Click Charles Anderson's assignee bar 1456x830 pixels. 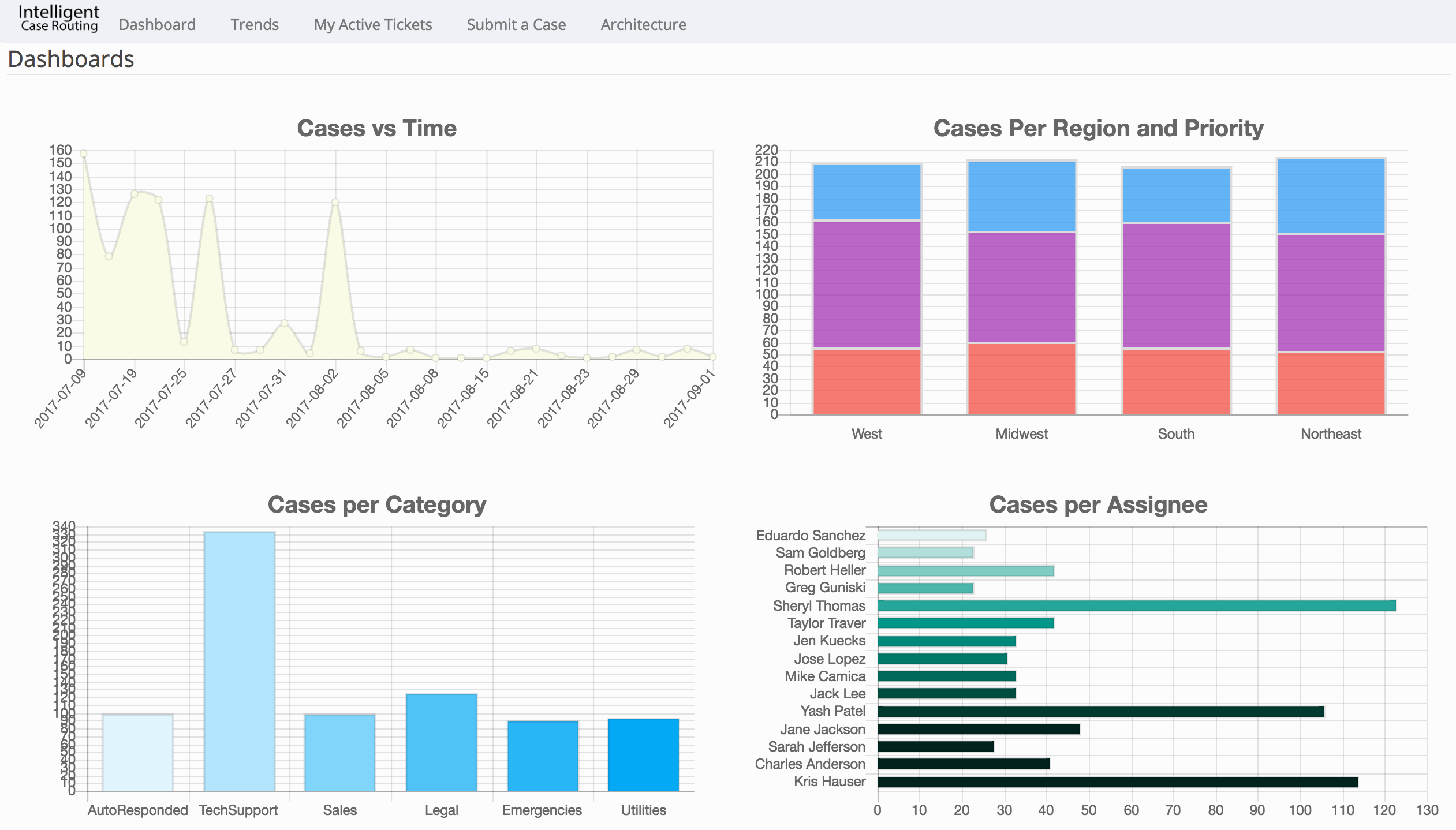point(964,764)
